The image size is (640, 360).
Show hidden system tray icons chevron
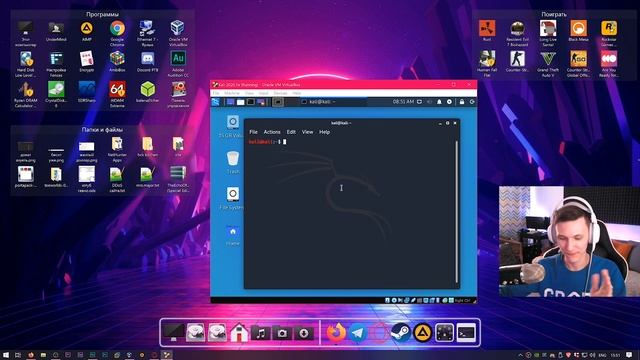520,355
